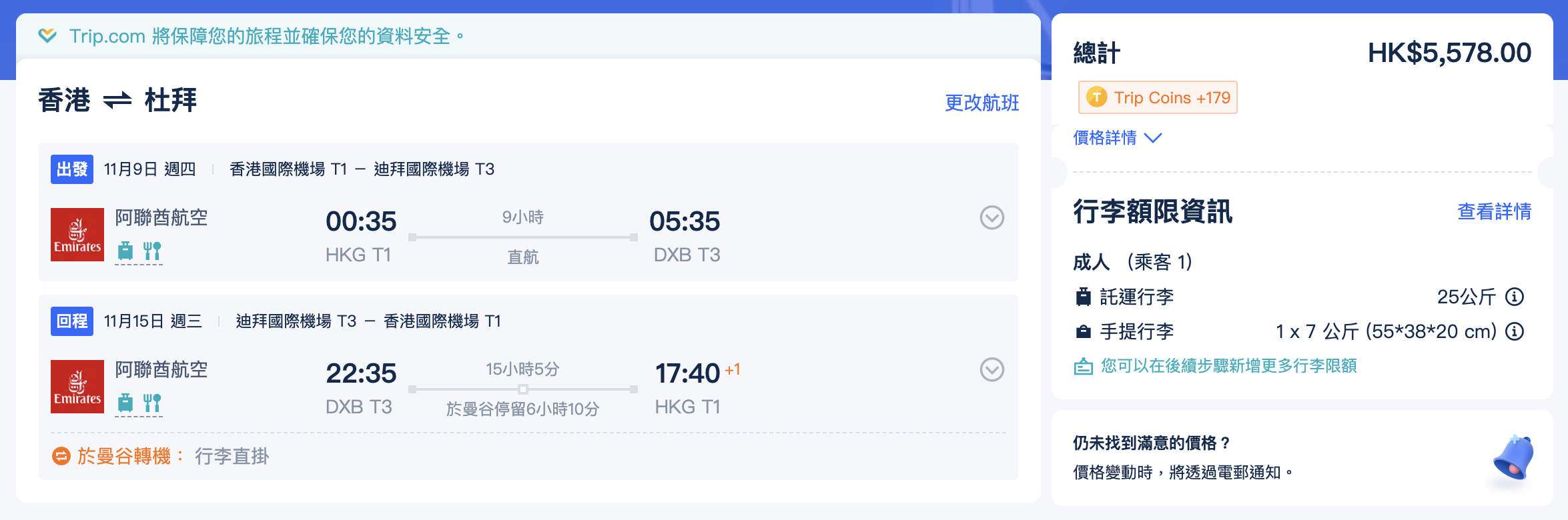Viewport: 1568px width, 520px height.
Task: Click meal icon under return flight airline
Action: point(152,403)
